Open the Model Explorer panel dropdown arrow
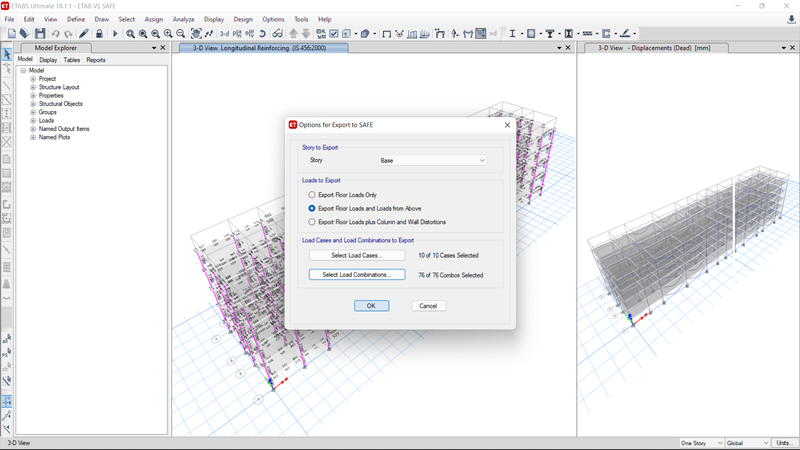 [x=154, y=48]
